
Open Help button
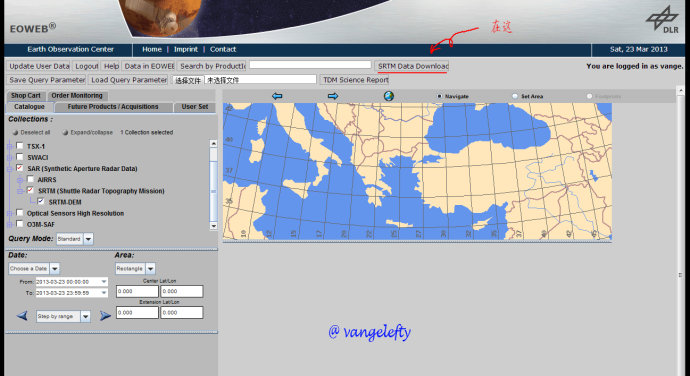coord(111,66)
